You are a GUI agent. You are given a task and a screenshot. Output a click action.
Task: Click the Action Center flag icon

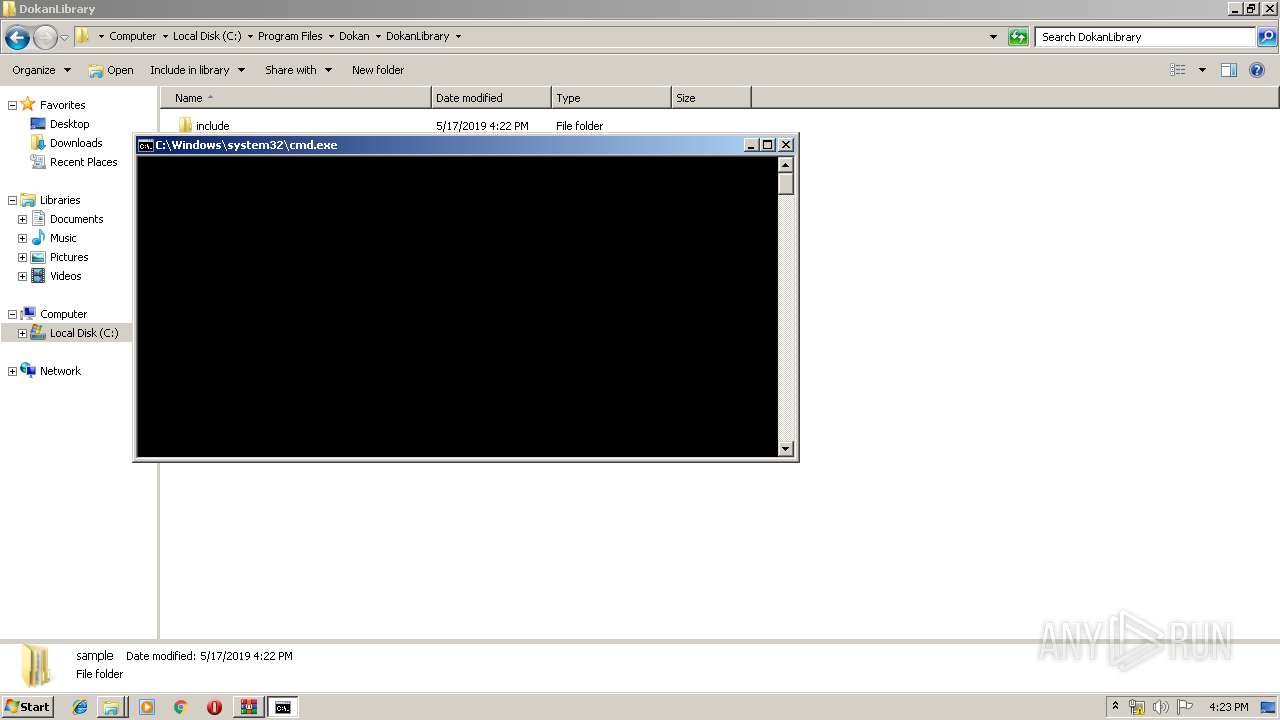(x=1185, y=707)
